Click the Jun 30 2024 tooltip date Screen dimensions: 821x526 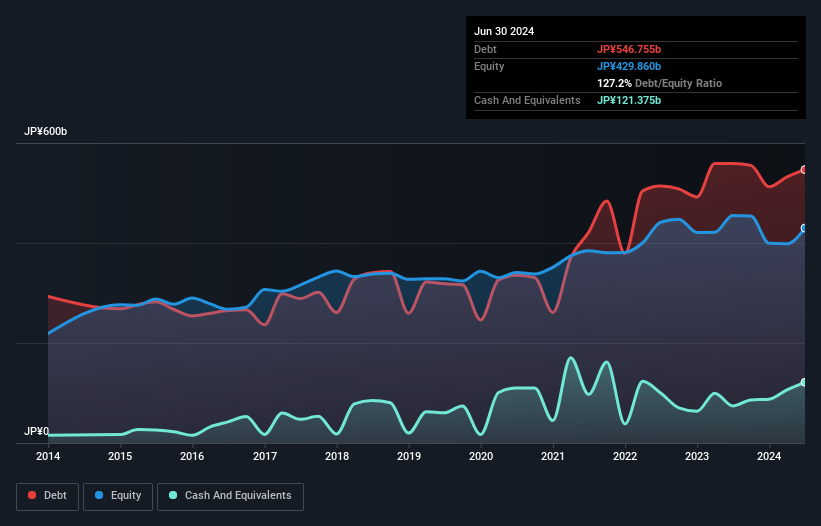tap(504, 31)
